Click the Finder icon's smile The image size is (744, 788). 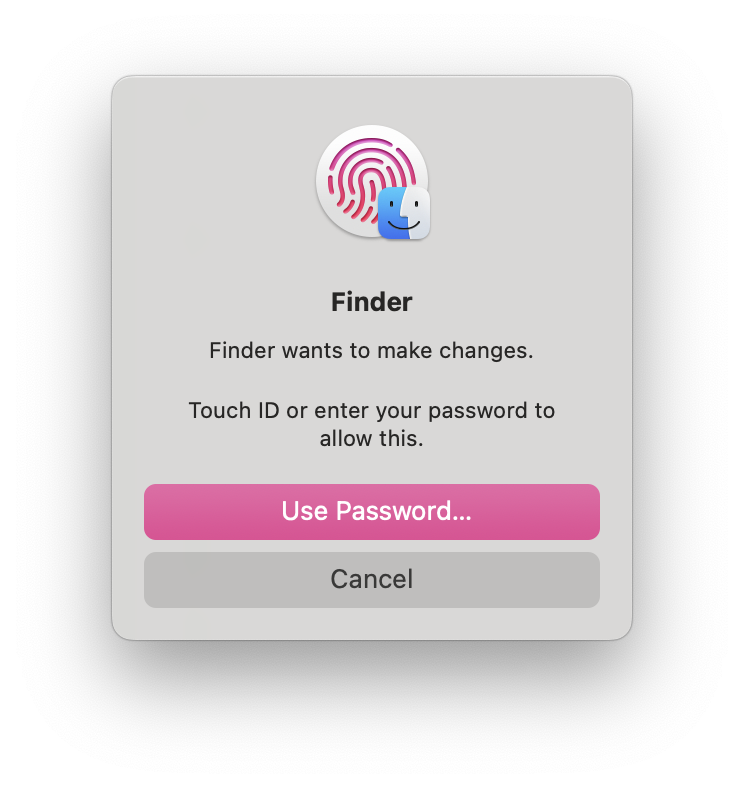click(404, 225)
